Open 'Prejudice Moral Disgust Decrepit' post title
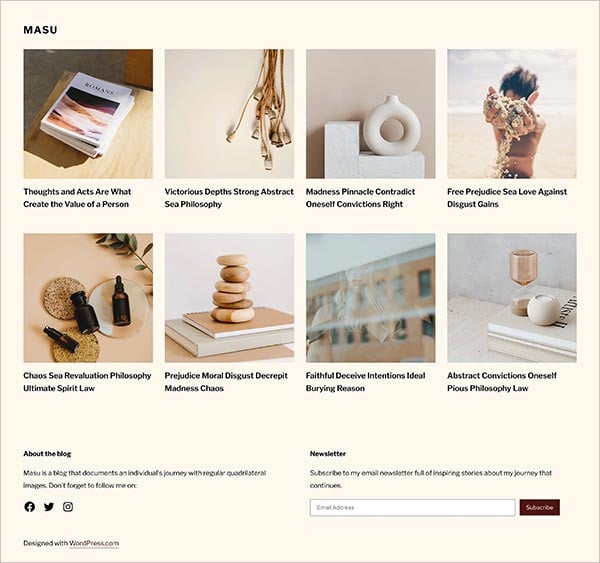The height and width of the screenshot is (563, 600). [x=226, y=382]
